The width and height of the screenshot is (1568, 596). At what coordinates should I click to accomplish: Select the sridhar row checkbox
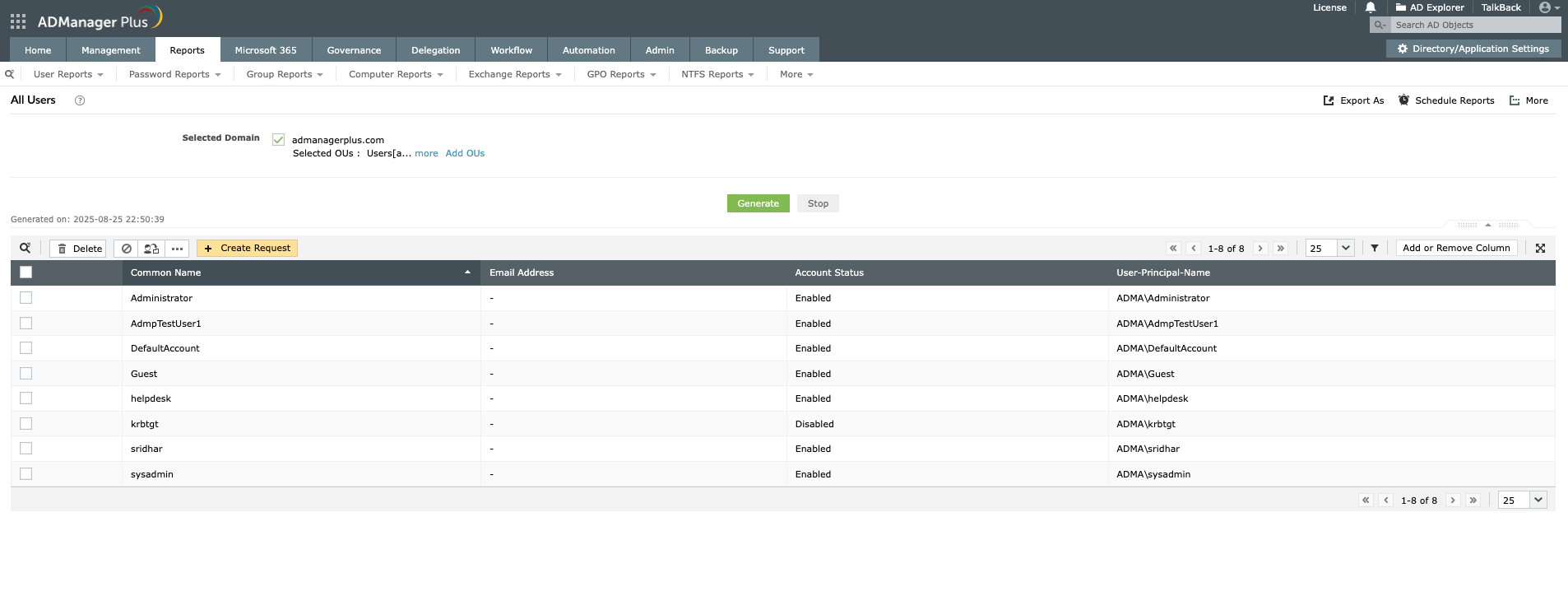pyautogui.click(x=26, y=449)
